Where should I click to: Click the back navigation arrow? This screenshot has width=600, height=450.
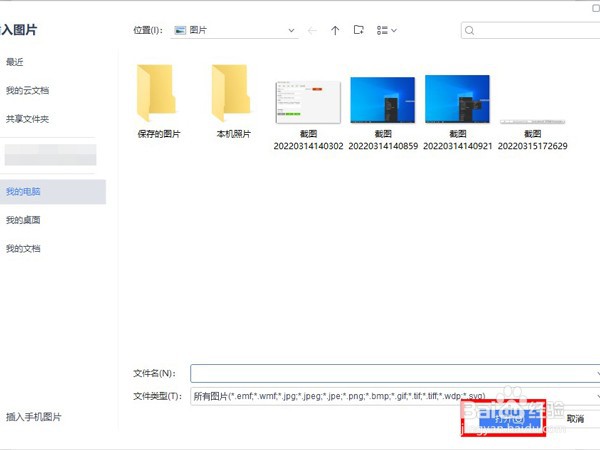pyautogui.click(x=312, y=30)
